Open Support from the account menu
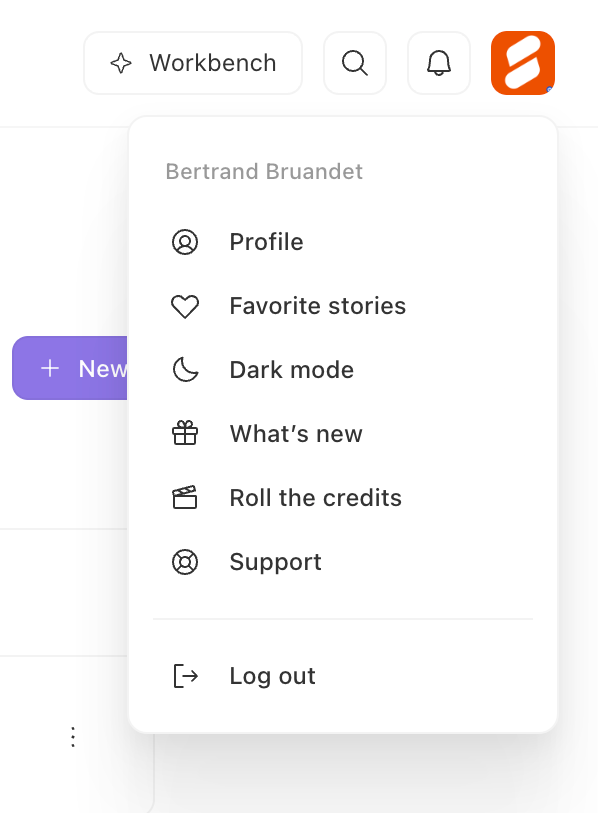Image resolution: width=598 pixels, height=813 pixels. coord(275,561)
